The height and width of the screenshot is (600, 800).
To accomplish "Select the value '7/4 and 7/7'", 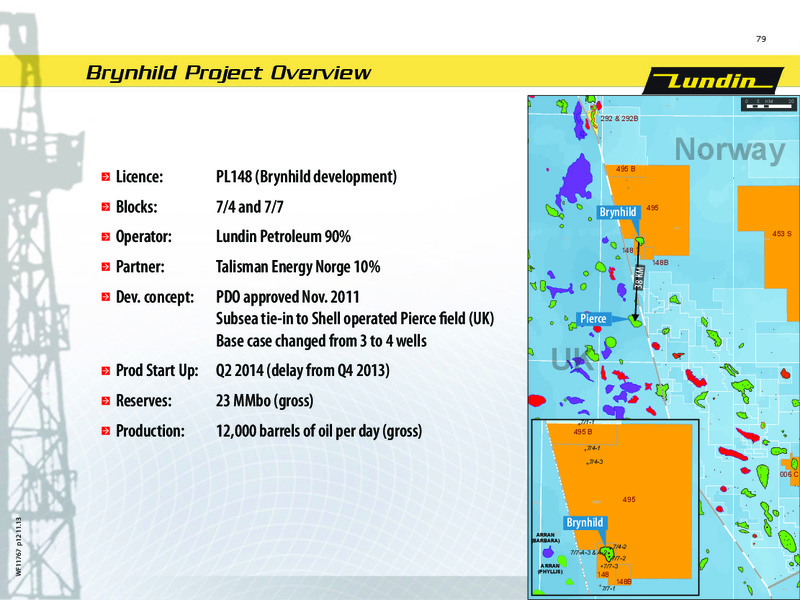I will [x=249, y=207].
